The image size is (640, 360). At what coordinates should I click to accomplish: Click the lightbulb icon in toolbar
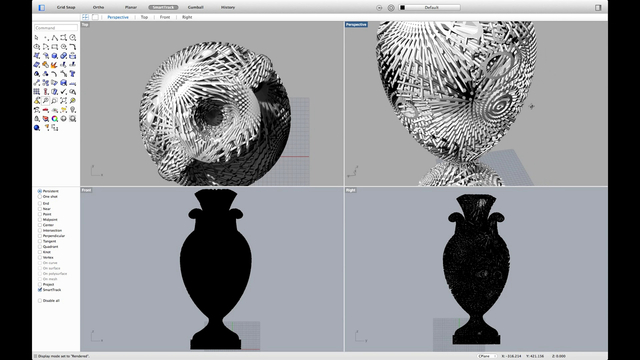pos(73,109)
